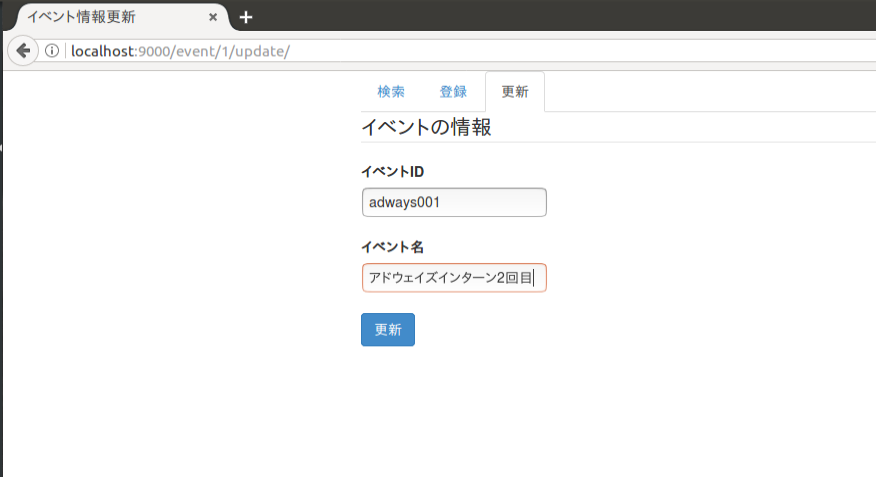Click the イベント名 text field
876x477 pixels.
click(454, 278)
